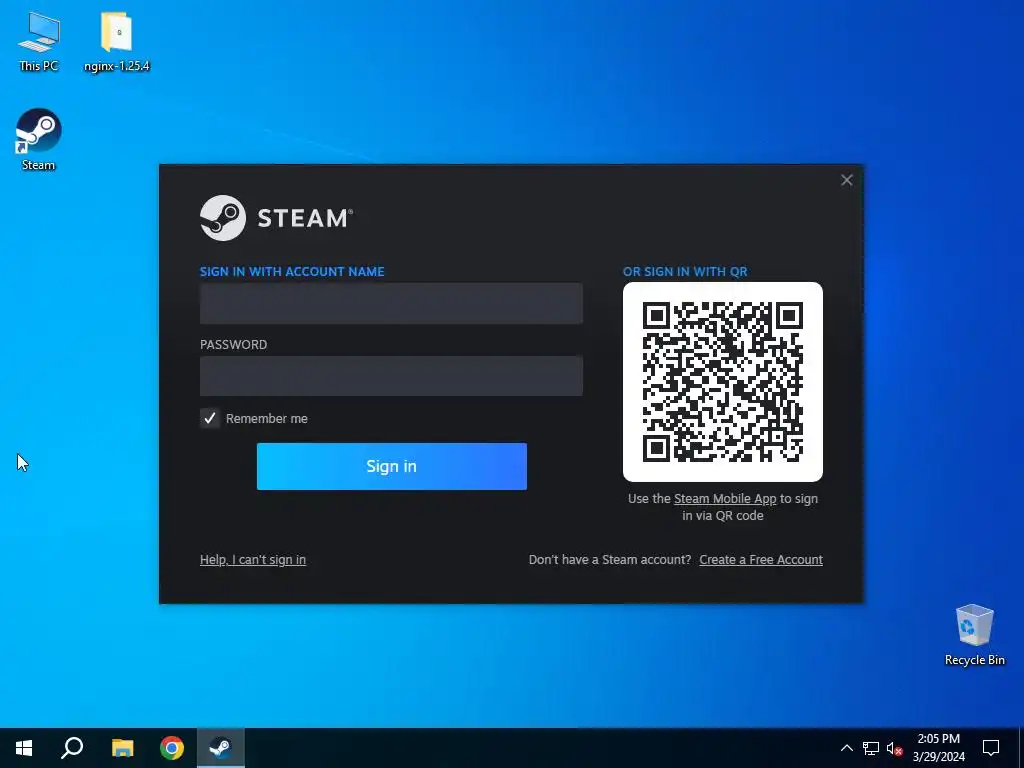Click the OR SIGN IN WITH QR heading
Screen dimensions: 1024x768
pyautogui.click(x=685, y=272)
